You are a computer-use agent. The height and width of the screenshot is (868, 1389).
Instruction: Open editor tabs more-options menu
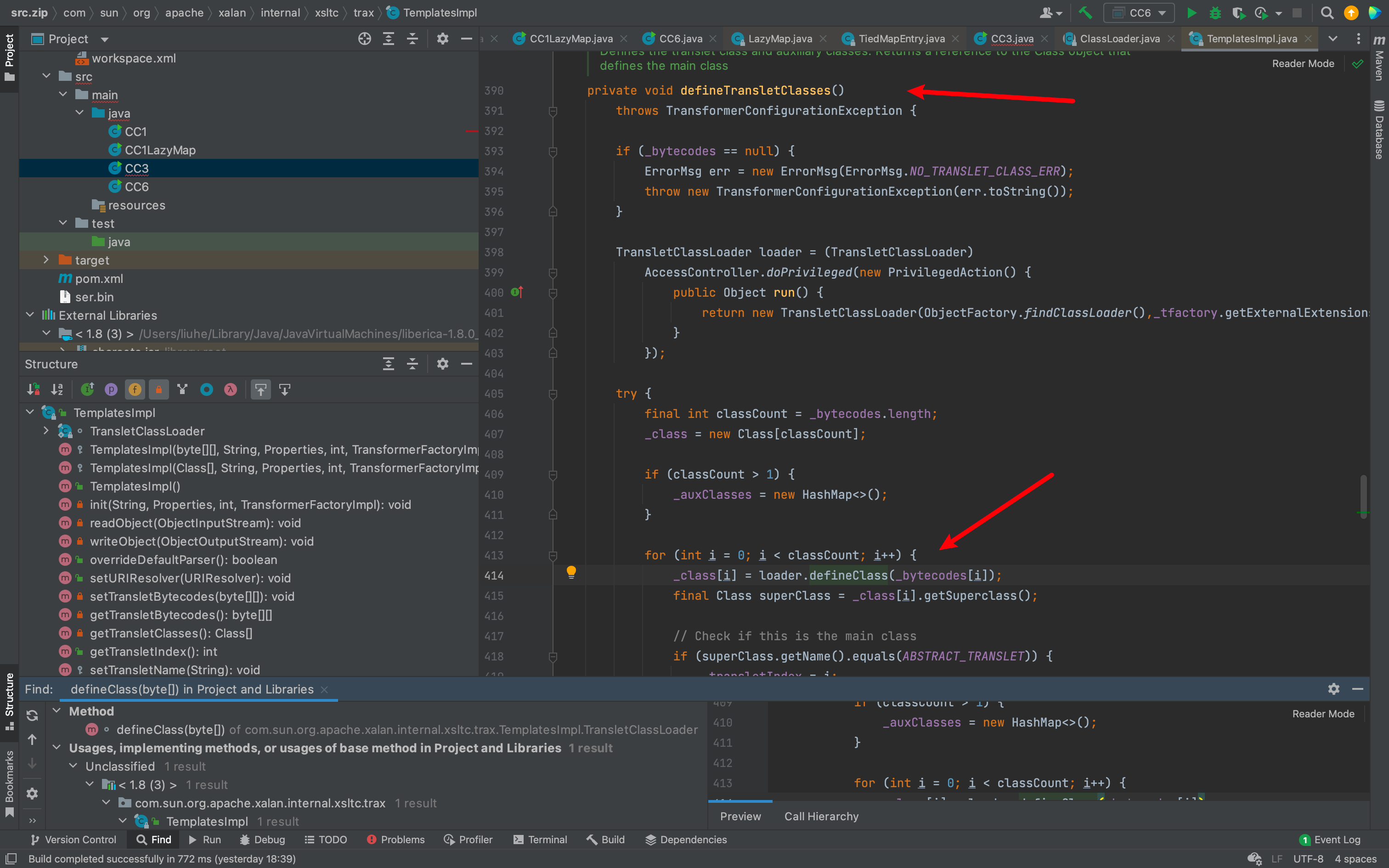pyautogui.click(x=1358, y=39)
